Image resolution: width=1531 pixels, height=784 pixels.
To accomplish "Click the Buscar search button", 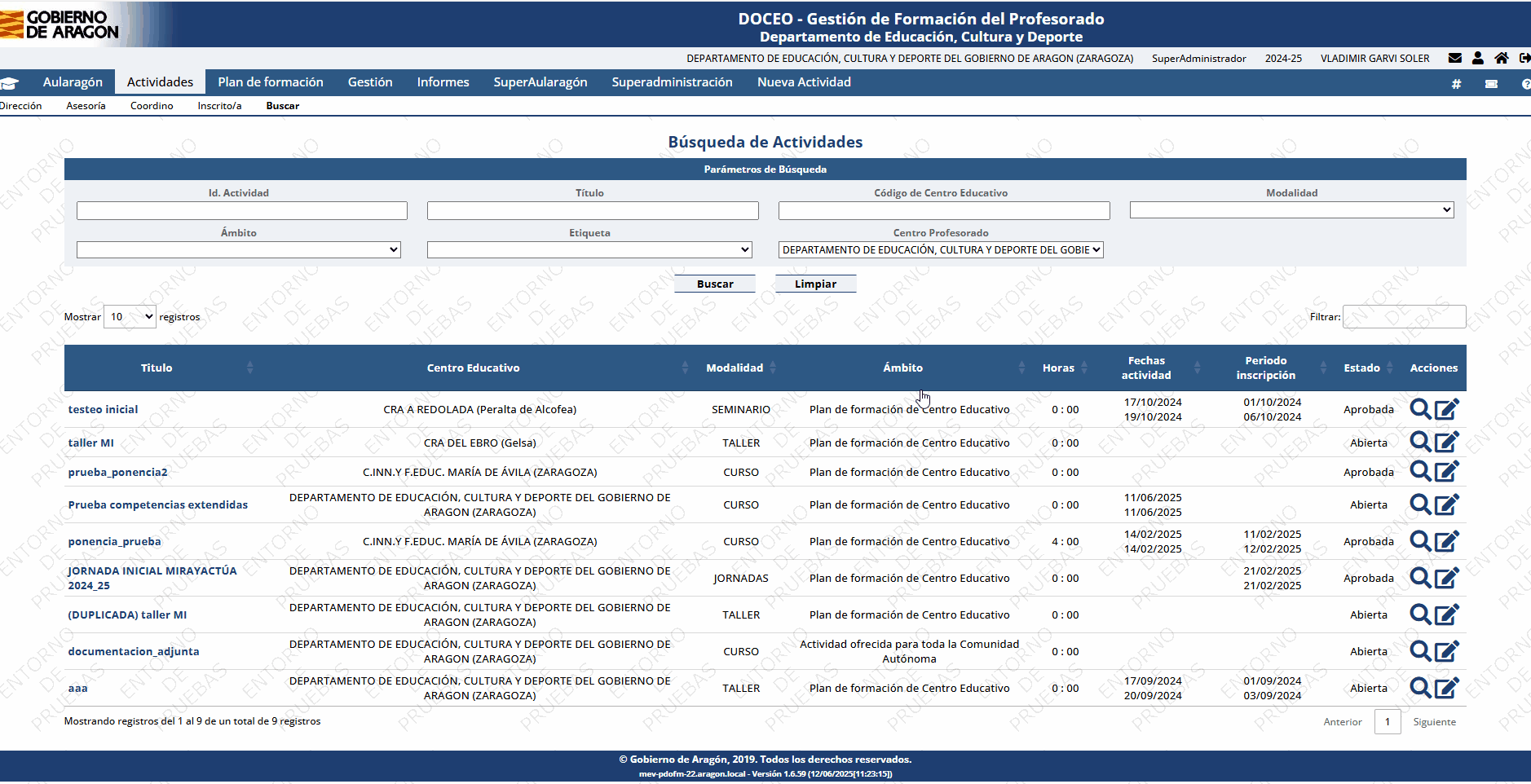I will [715, 284].
